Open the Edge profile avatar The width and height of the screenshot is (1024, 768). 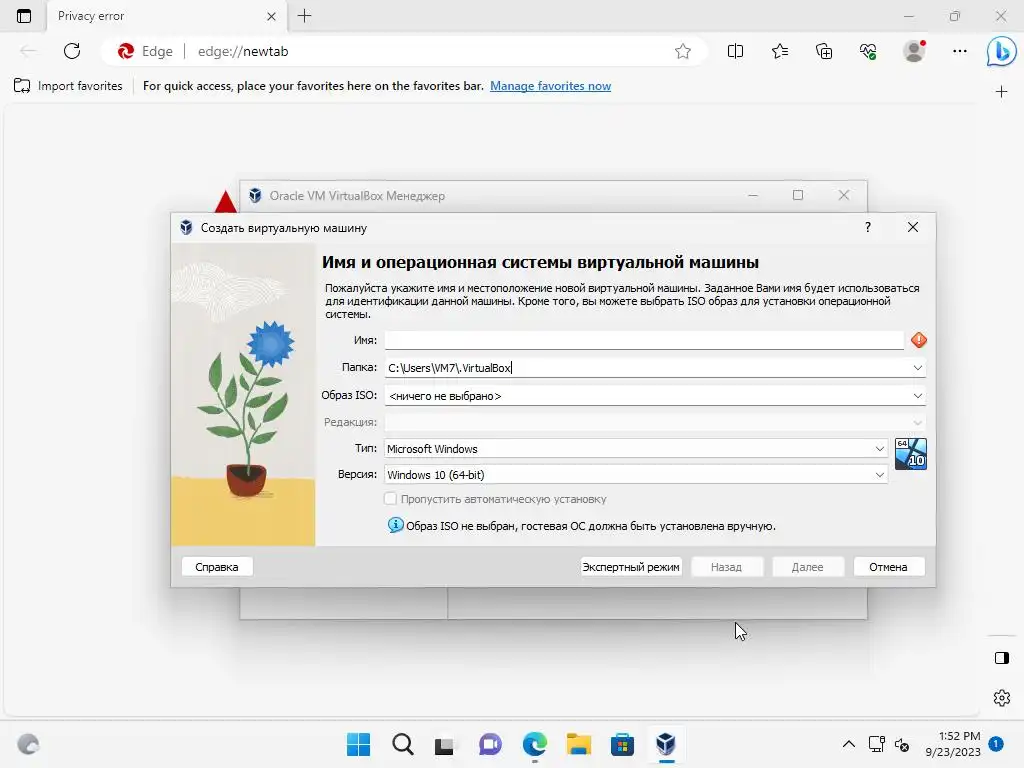[x=914, y=51]
